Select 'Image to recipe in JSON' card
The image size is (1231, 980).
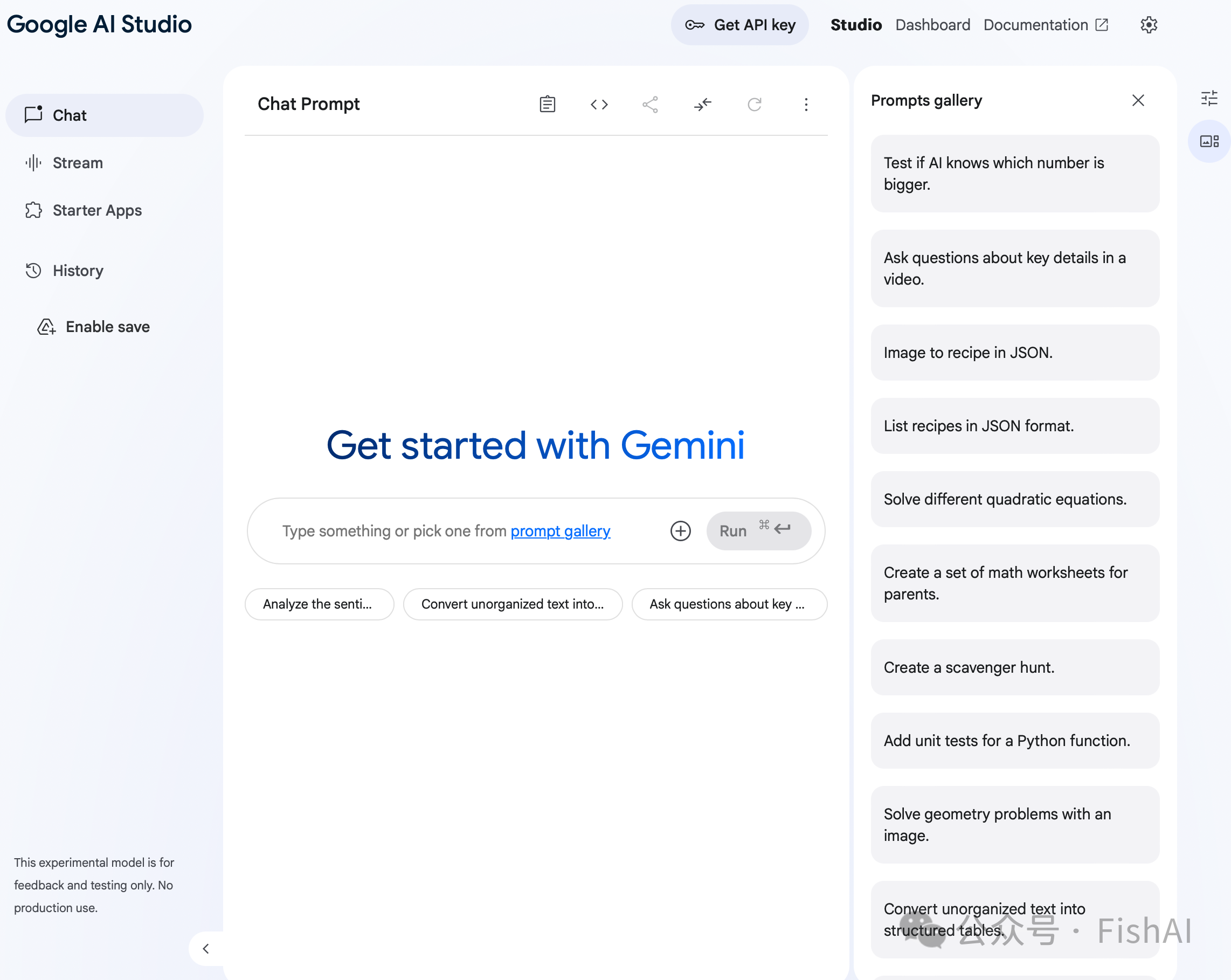(1014, 353)
